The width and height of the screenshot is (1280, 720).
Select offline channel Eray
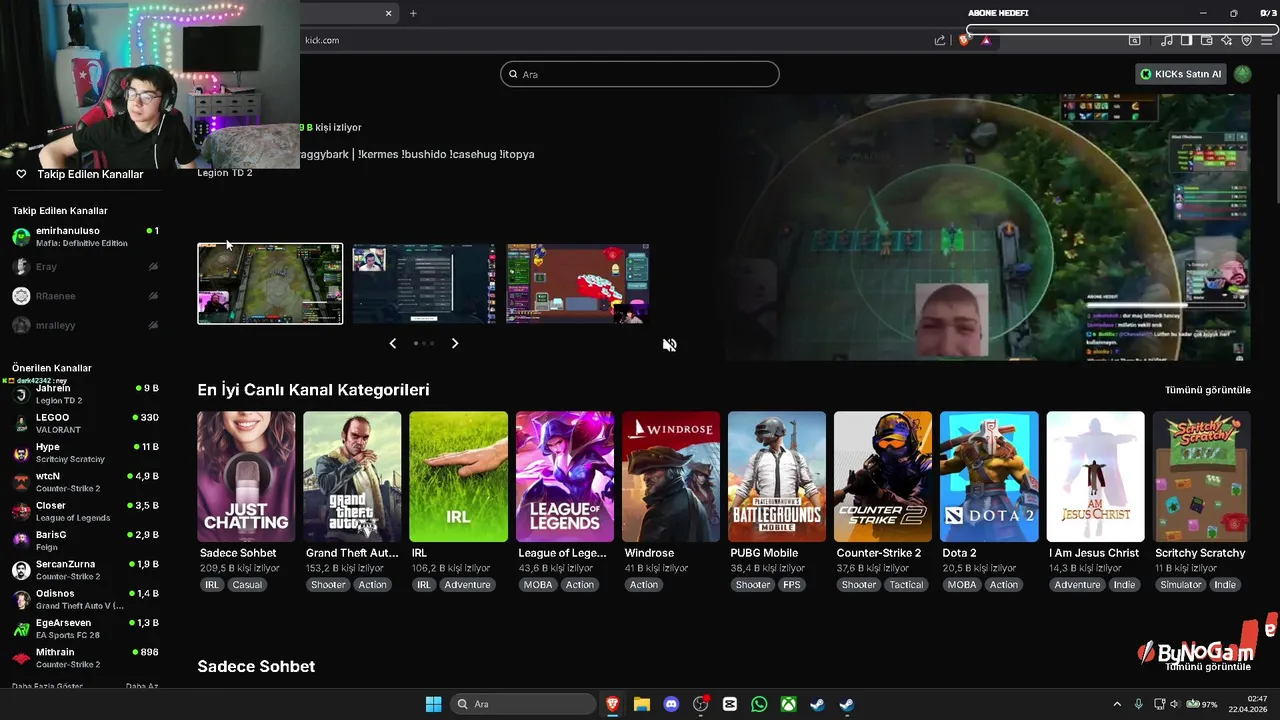point(85,267)
